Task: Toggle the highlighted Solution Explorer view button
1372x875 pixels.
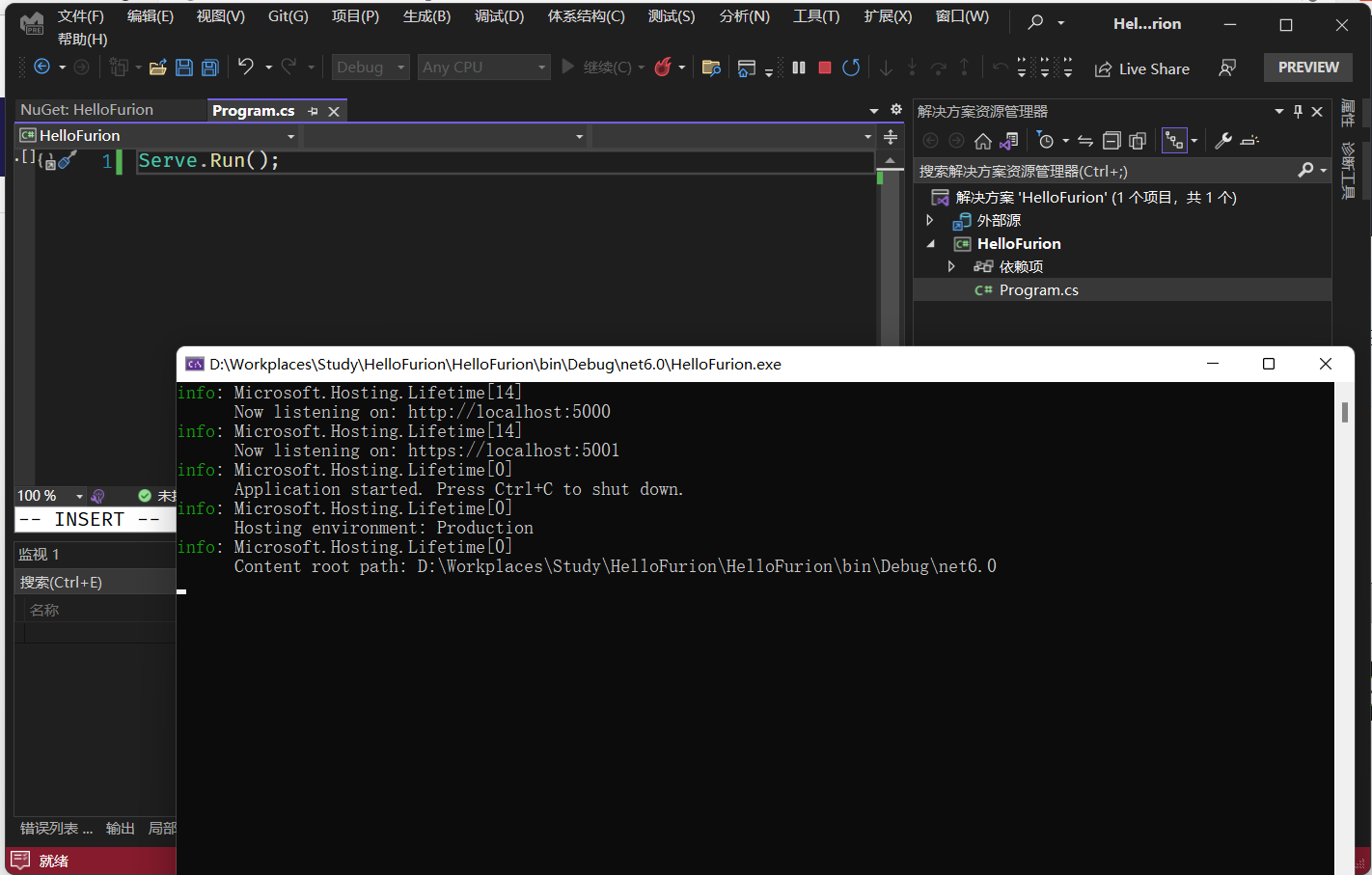Action: click(1173, 141)
